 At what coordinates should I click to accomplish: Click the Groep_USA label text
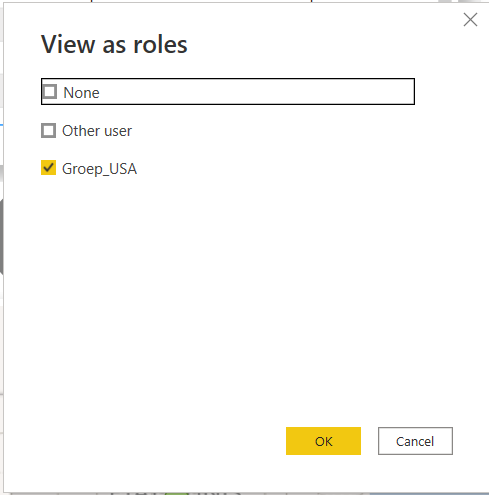(x=99, y=169)
